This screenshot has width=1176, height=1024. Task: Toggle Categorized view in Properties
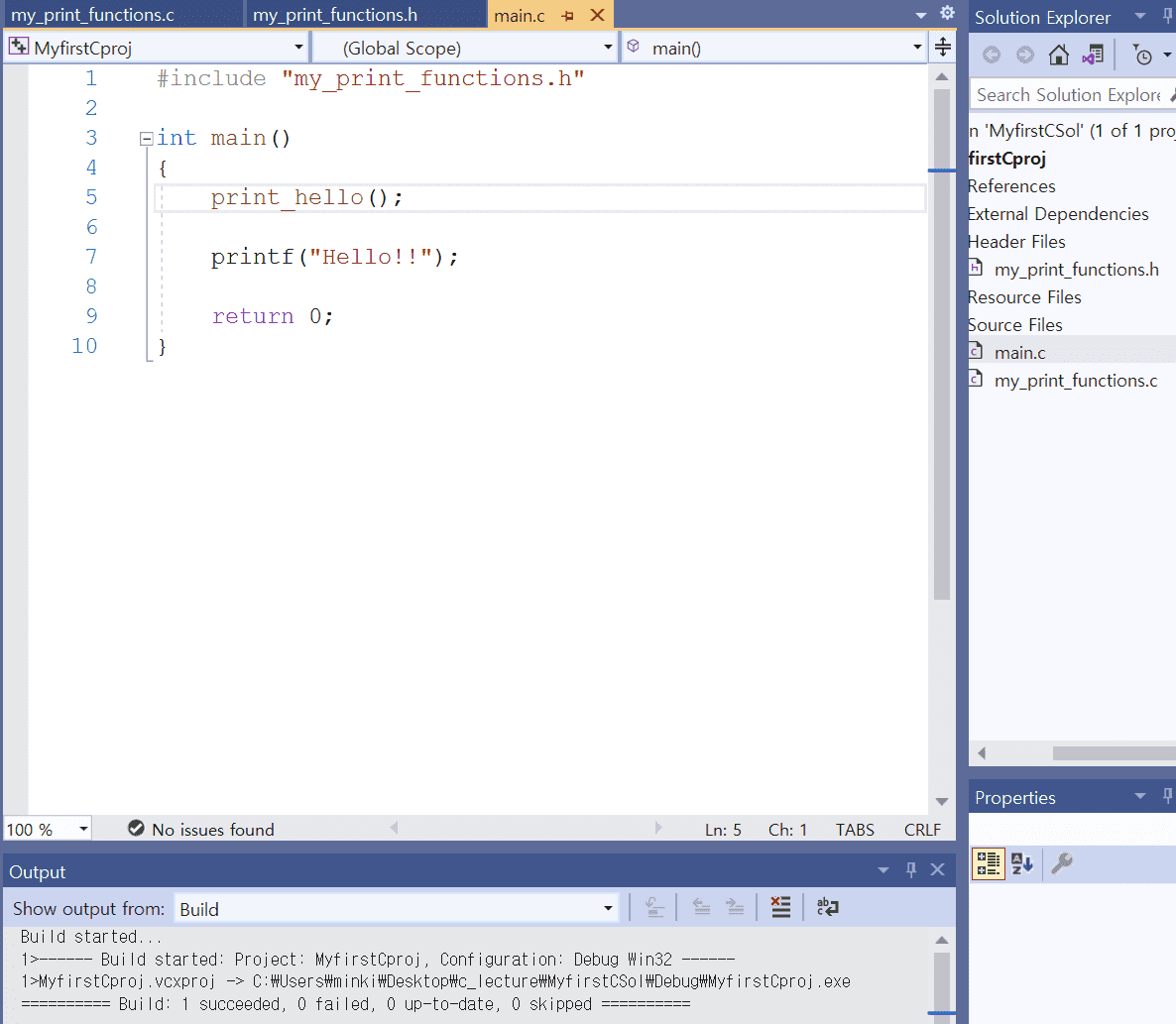coord(989,863)
